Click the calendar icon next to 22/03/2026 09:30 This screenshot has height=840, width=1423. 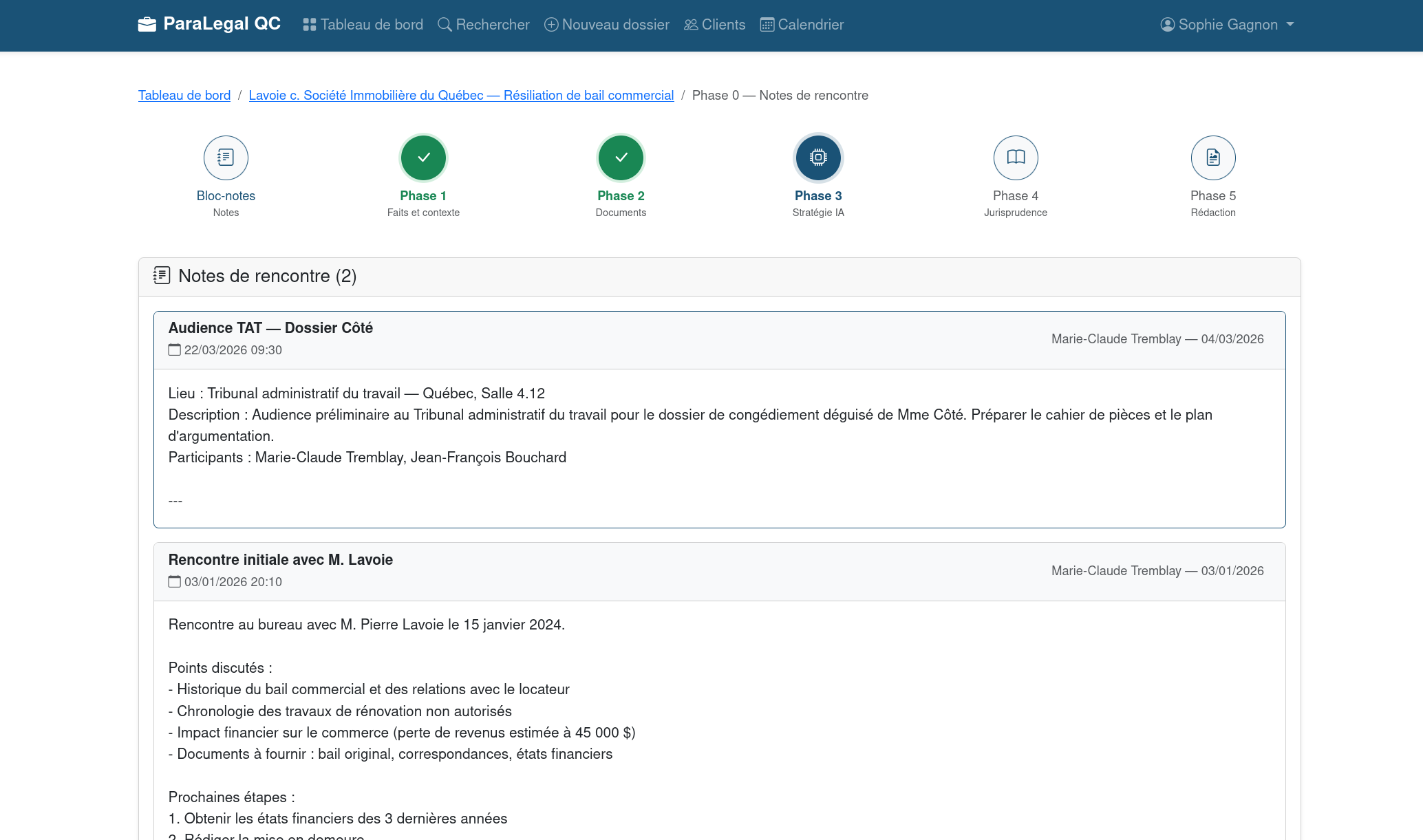(x=175, y=350)
